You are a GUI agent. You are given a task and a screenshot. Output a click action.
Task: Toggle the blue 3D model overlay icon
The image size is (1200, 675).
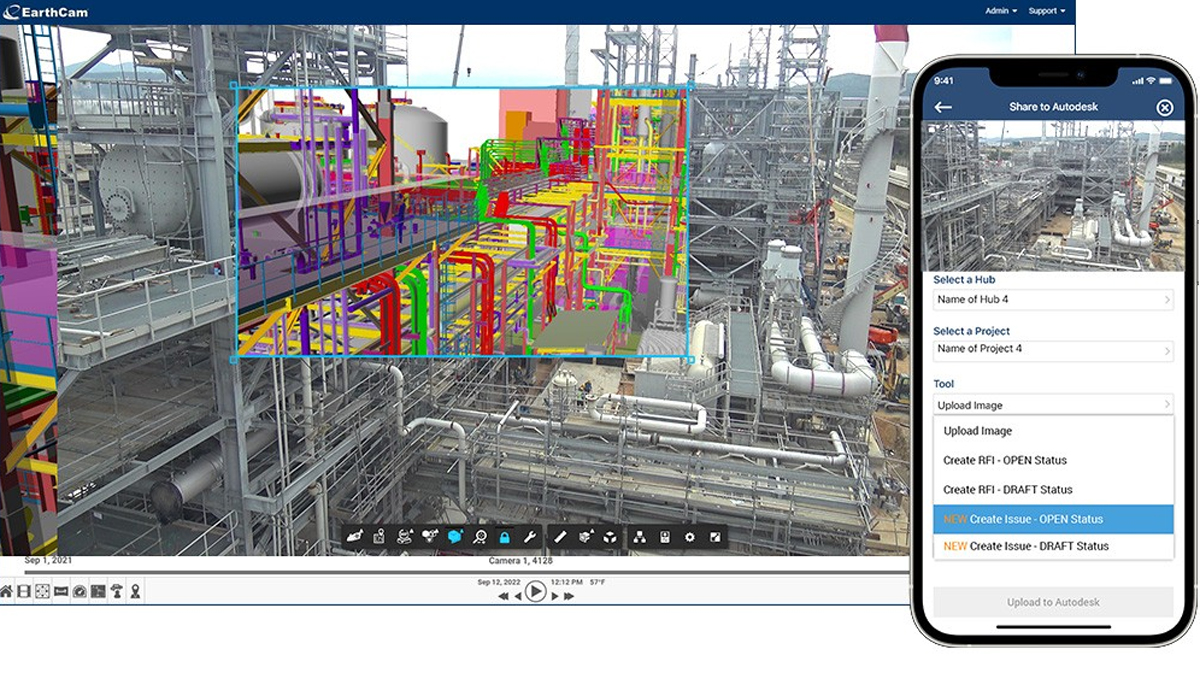pos(455,537)
